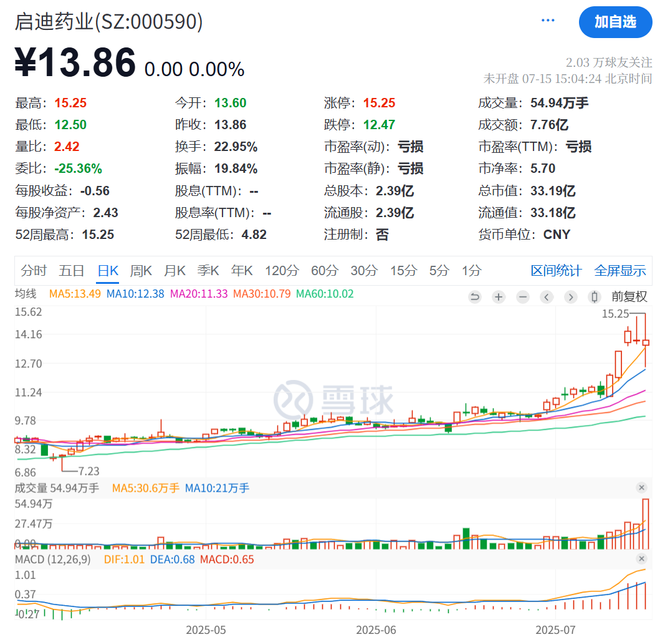The height and width of the screenshot is (642, 660).
Task: Click the 2.03 万球友关注 followers text
Action: coord(609,63)
